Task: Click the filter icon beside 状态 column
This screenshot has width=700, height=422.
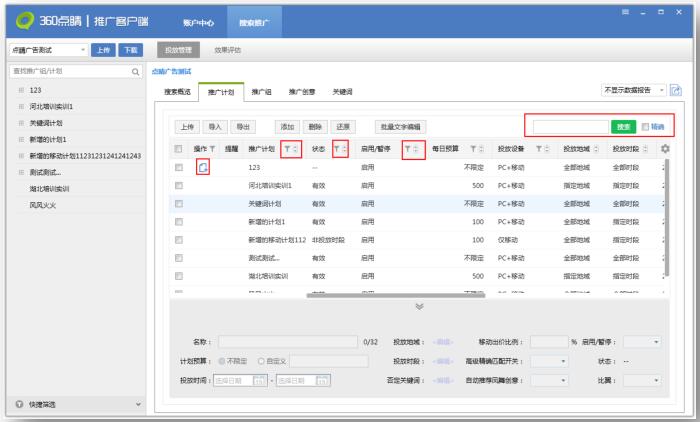Action: point(336,149)
